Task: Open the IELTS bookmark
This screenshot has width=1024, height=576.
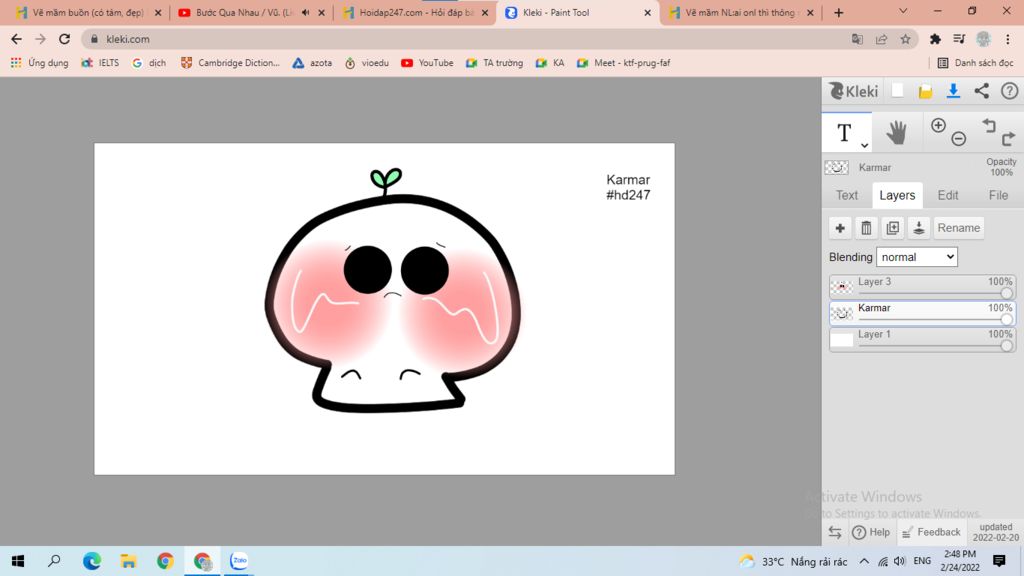Action: (100, 63)
